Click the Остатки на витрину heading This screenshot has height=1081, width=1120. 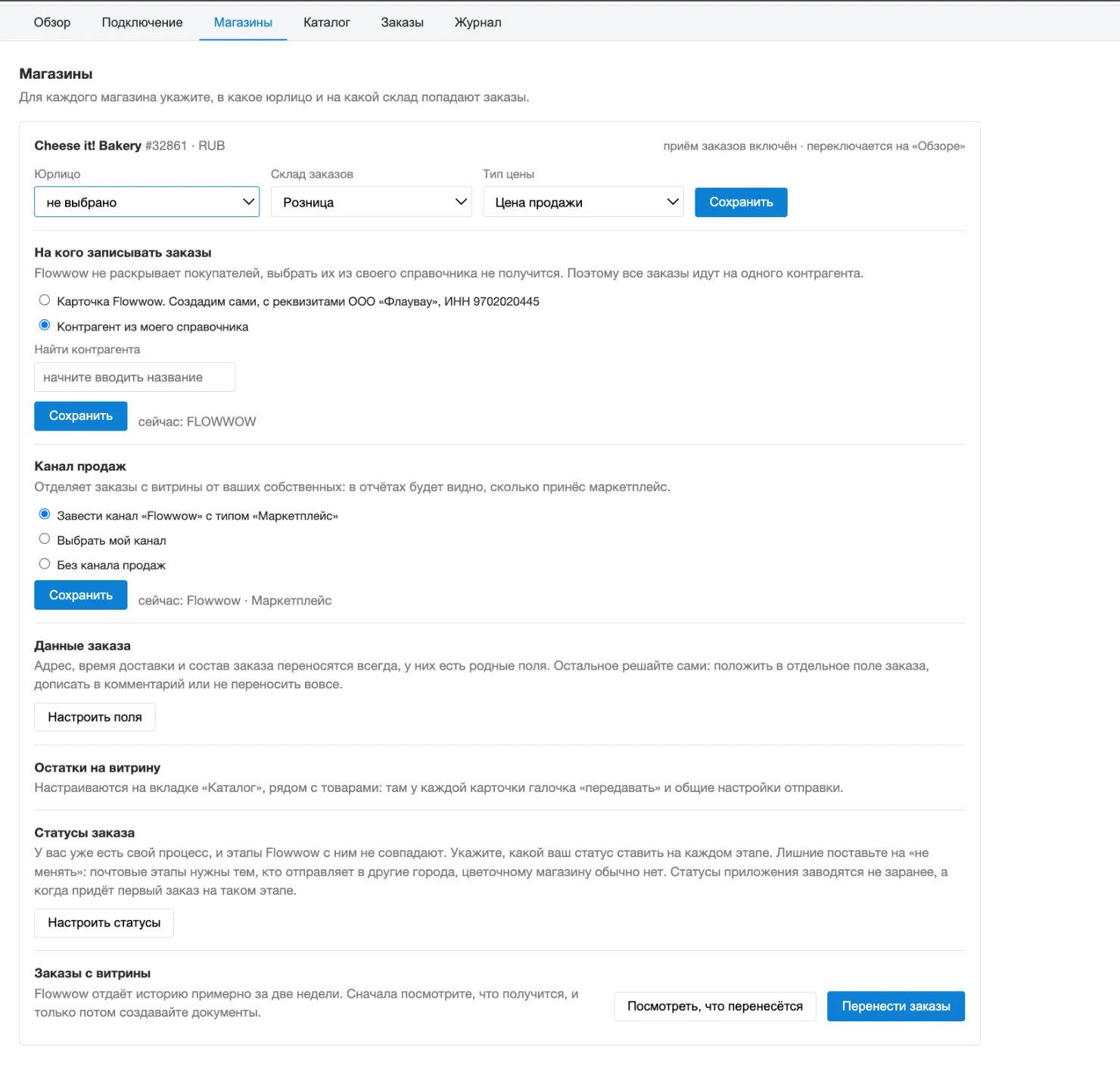[x=98, y=768]
